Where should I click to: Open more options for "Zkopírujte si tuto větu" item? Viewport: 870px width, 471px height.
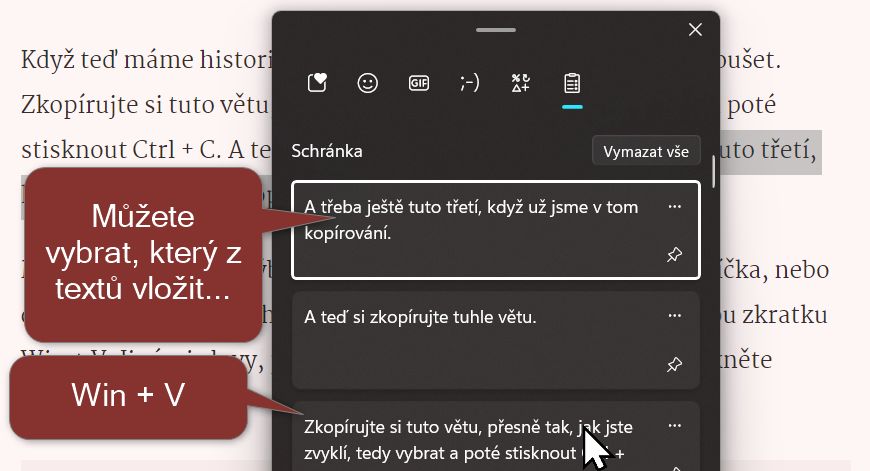675,426
